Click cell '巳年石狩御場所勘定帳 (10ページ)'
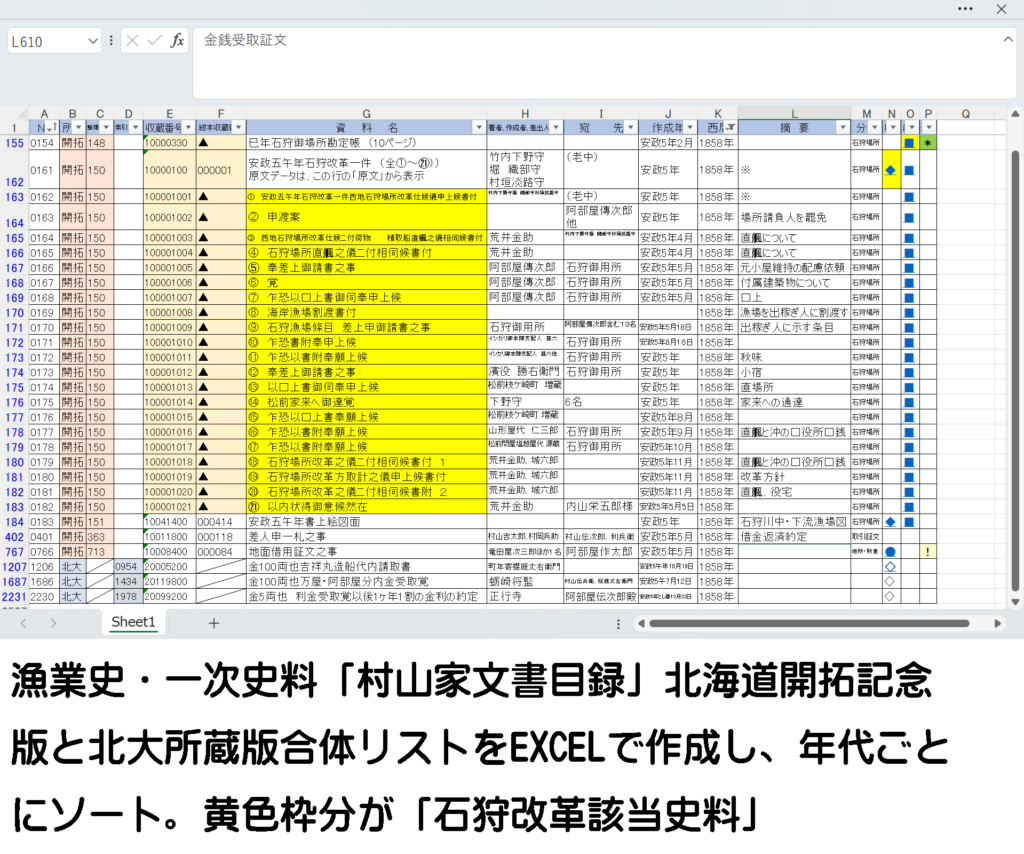Image resolution: width=1024 pixels, height=854 pixels. pos(366,142)
